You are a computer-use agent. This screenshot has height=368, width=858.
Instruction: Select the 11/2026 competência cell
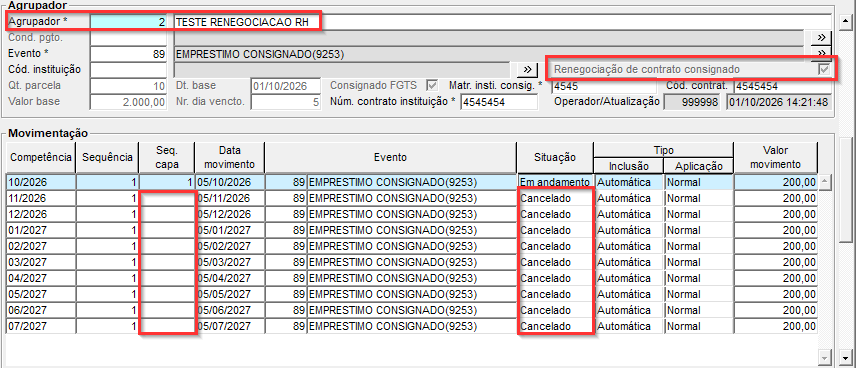[41, 198]
